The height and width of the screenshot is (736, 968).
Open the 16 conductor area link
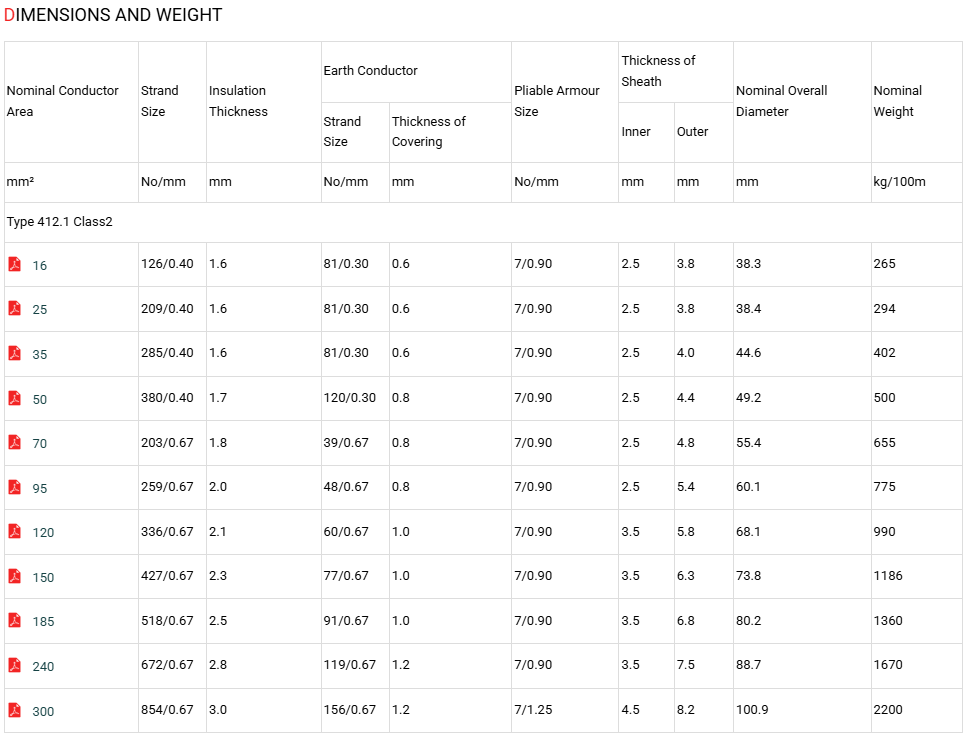[x=40, y=266]
